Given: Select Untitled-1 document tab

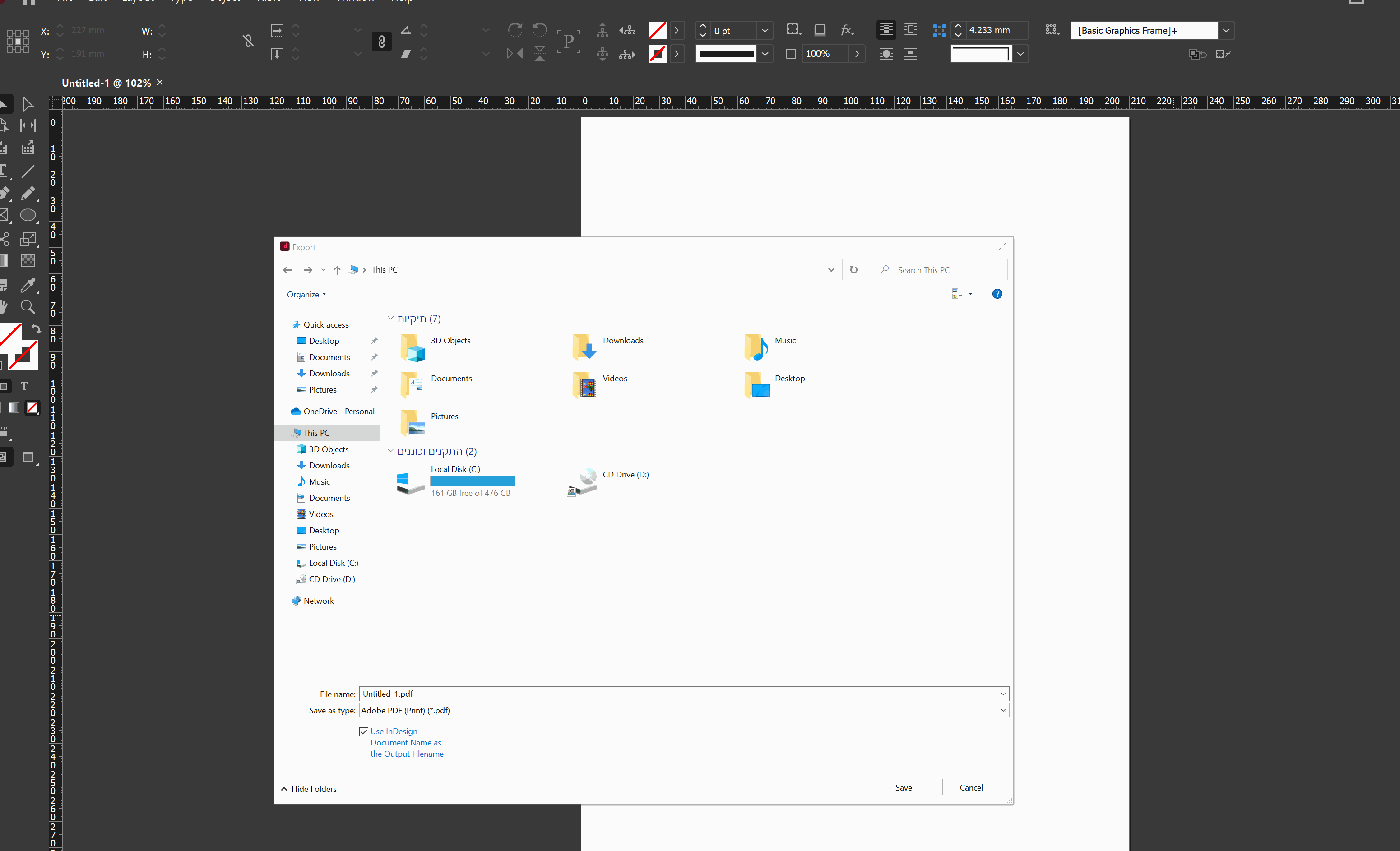Looking at the screenshot, I should (x=106, y=83).
